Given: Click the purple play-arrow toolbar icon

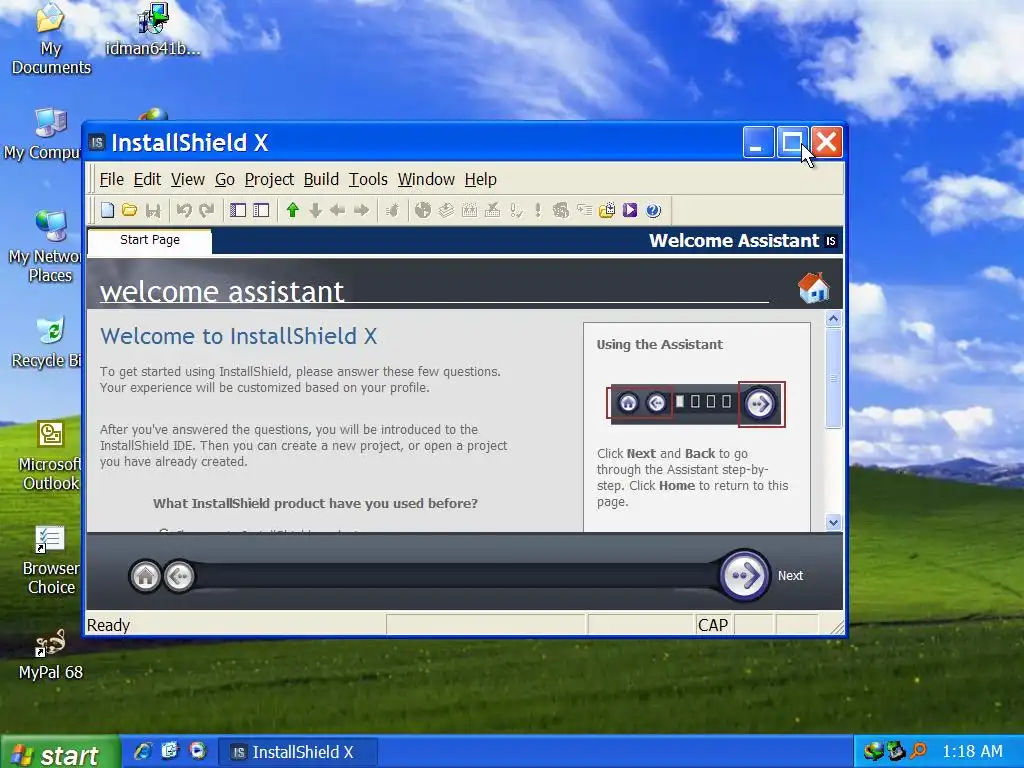Looking at the screenshot, I should tap(630, 210).
